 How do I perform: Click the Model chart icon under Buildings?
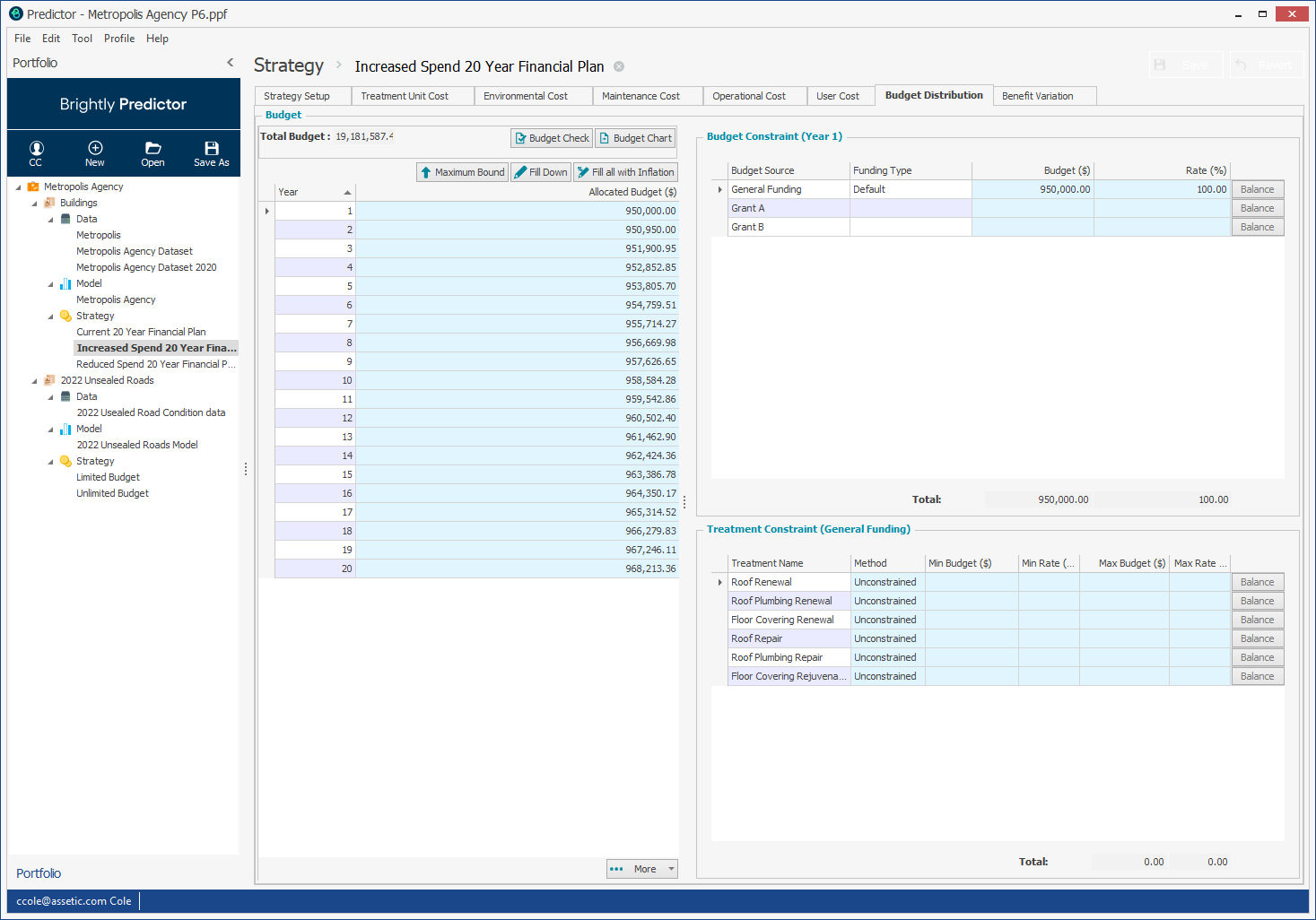coord(65,283)
